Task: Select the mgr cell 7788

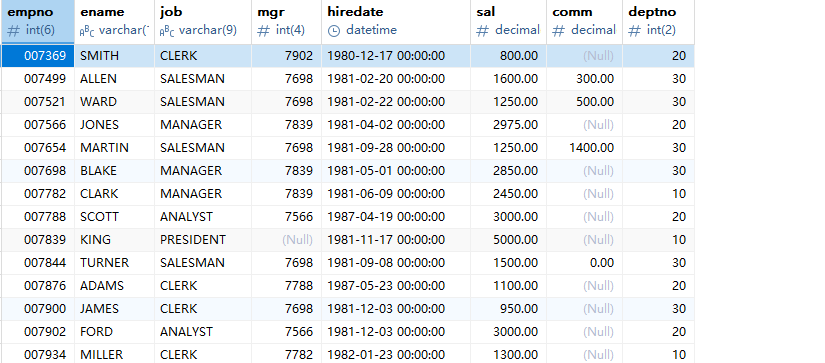Action: (286, 286)
